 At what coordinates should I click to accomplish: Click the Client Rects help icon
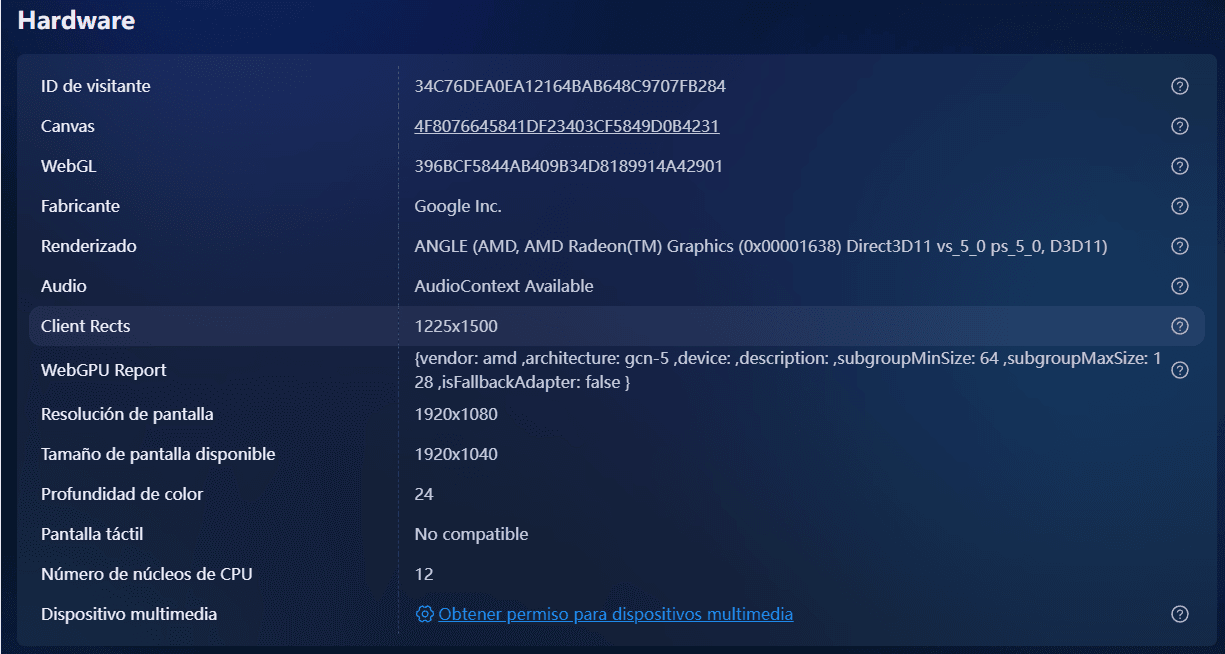[1179, 326]
